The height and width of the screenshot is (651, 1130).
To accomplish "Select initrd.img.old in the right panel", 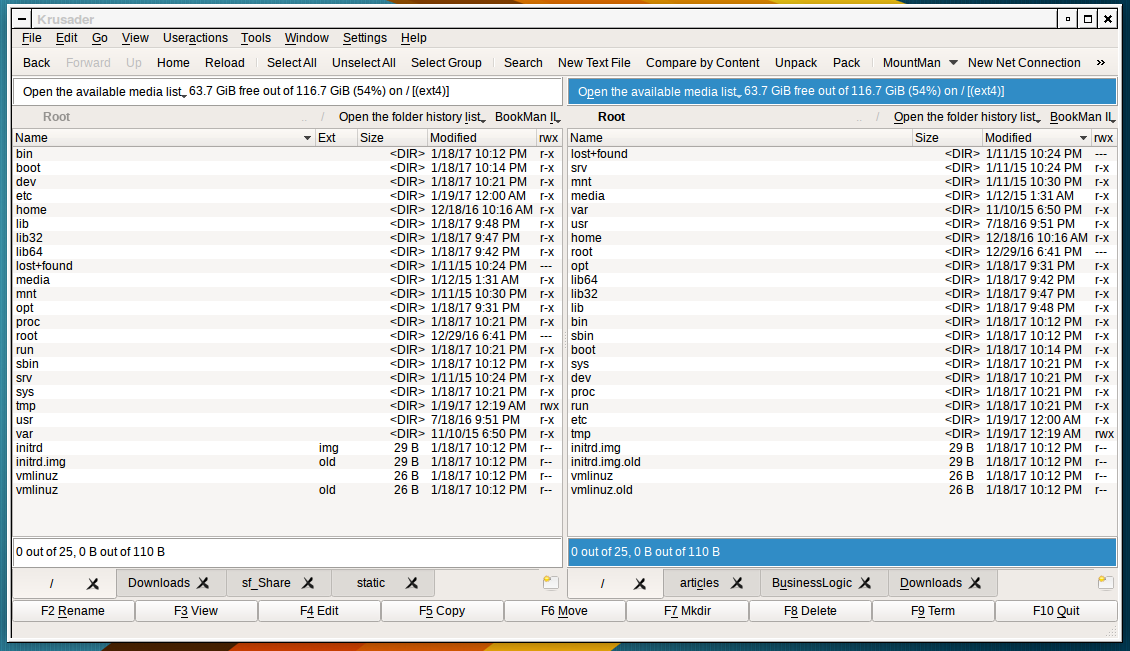I will pyautogui.click(x=842, y=462).
